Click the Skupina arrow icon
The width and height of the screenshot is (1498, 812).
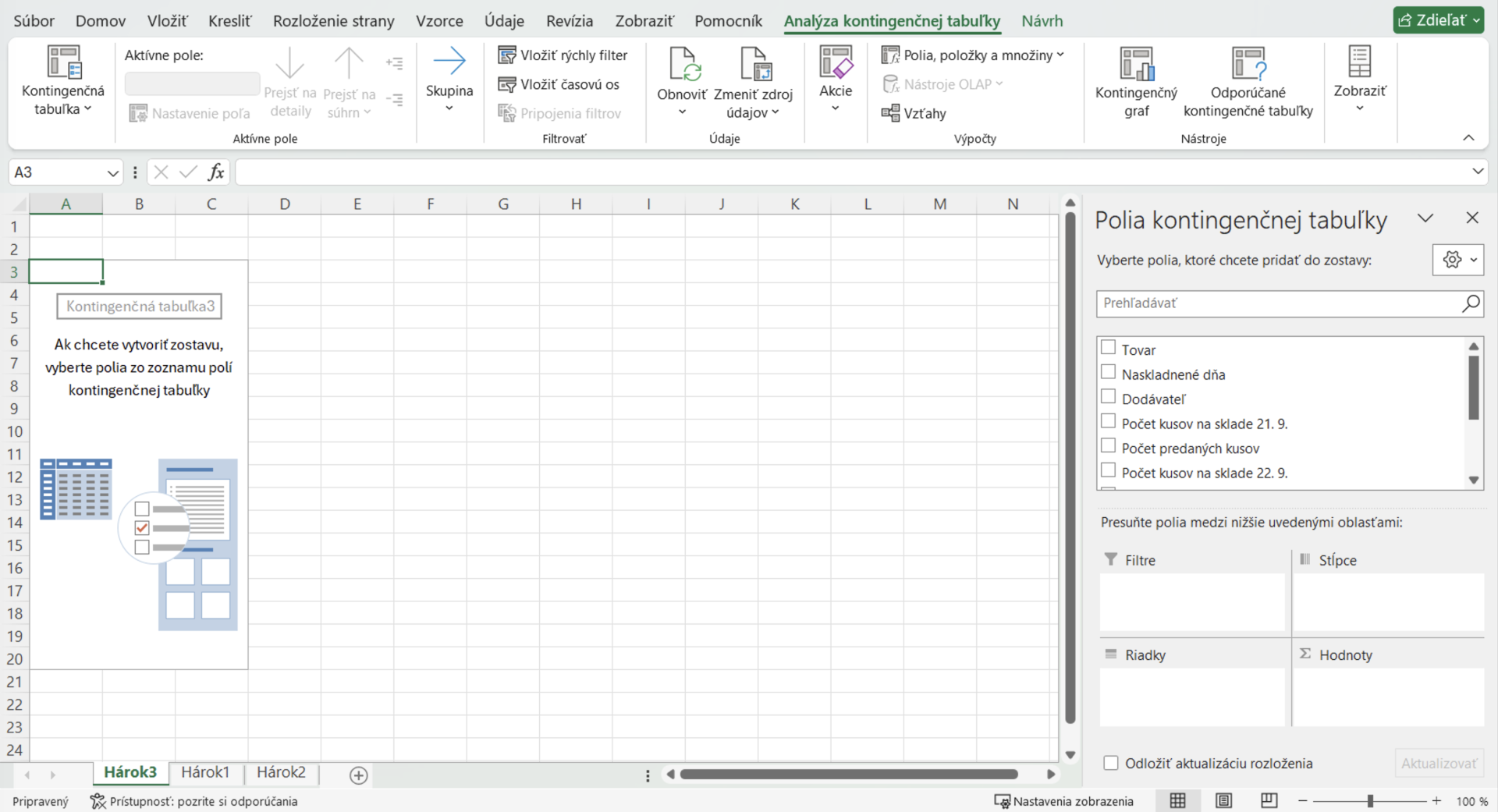(x=449, y=61)
